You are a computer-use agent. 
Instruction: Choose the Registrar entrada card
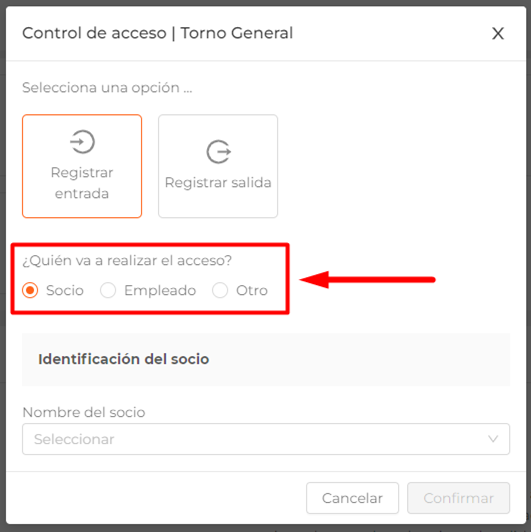click(82, 166)
